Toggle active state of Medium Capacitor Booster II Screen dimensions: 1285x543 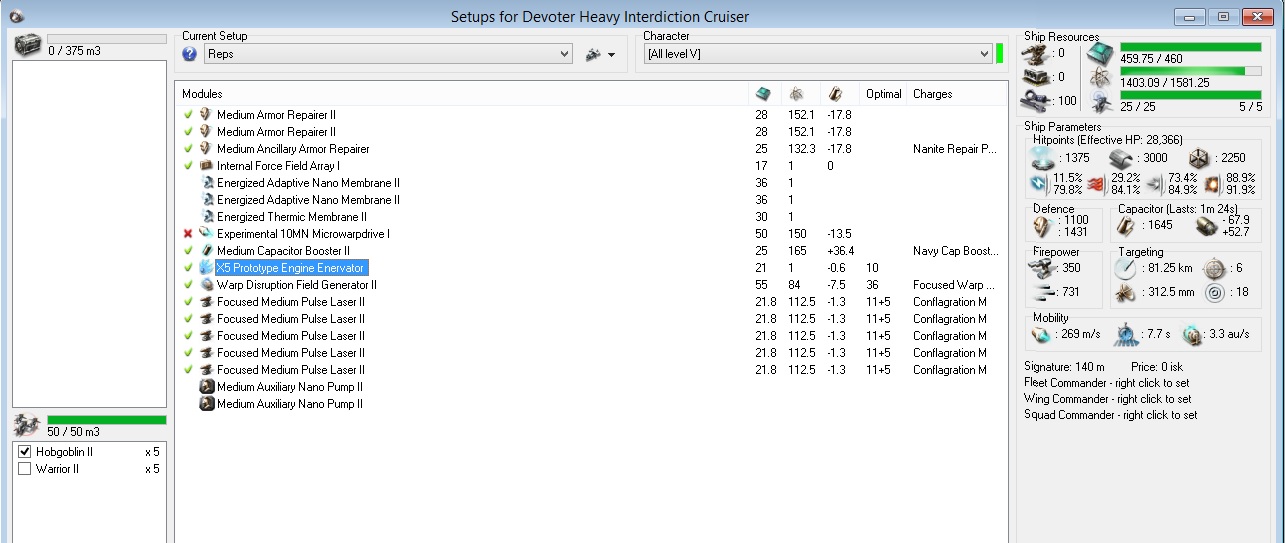point(188,251)
